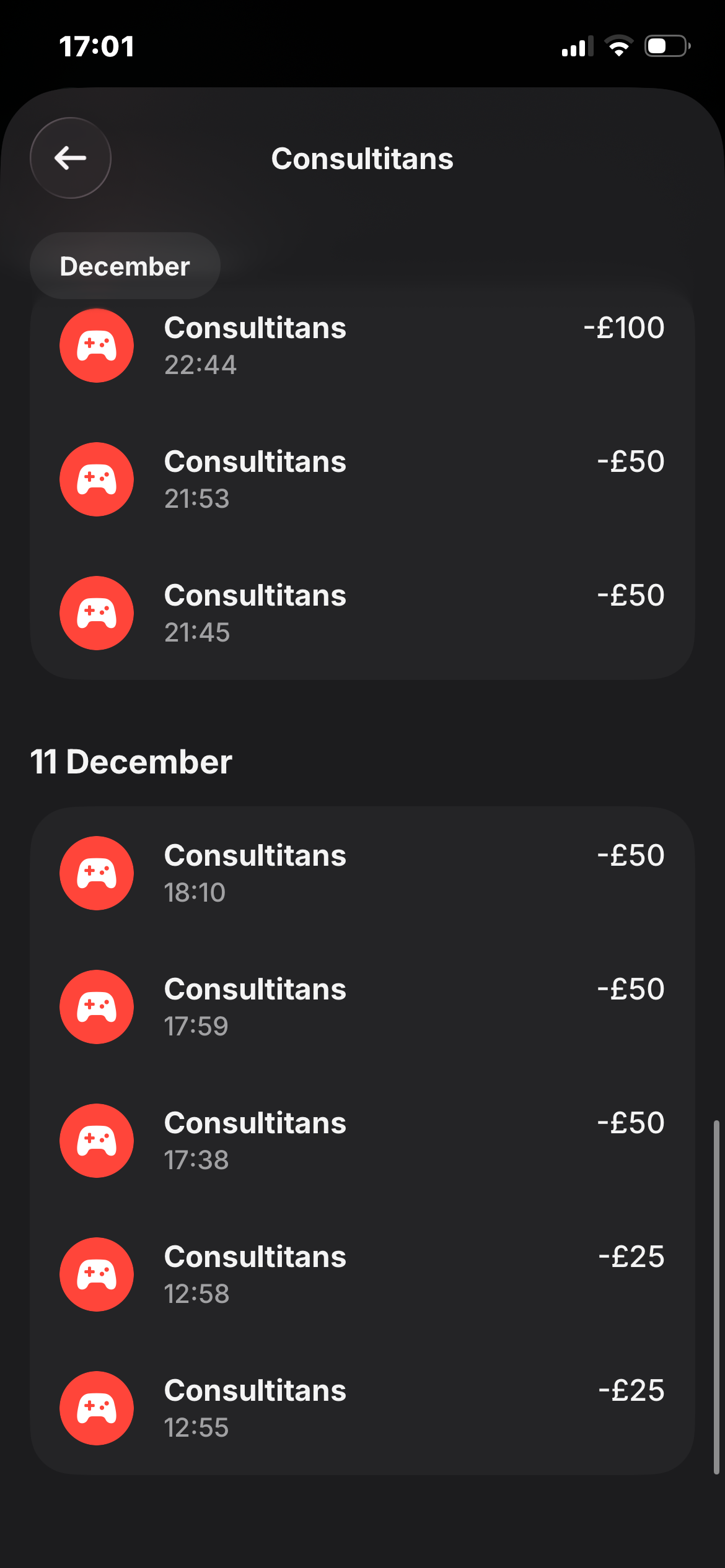Screen dimensions: 725x1568
Task: Tap the -£25 amount at 12:58
Action: [631, 1257]
